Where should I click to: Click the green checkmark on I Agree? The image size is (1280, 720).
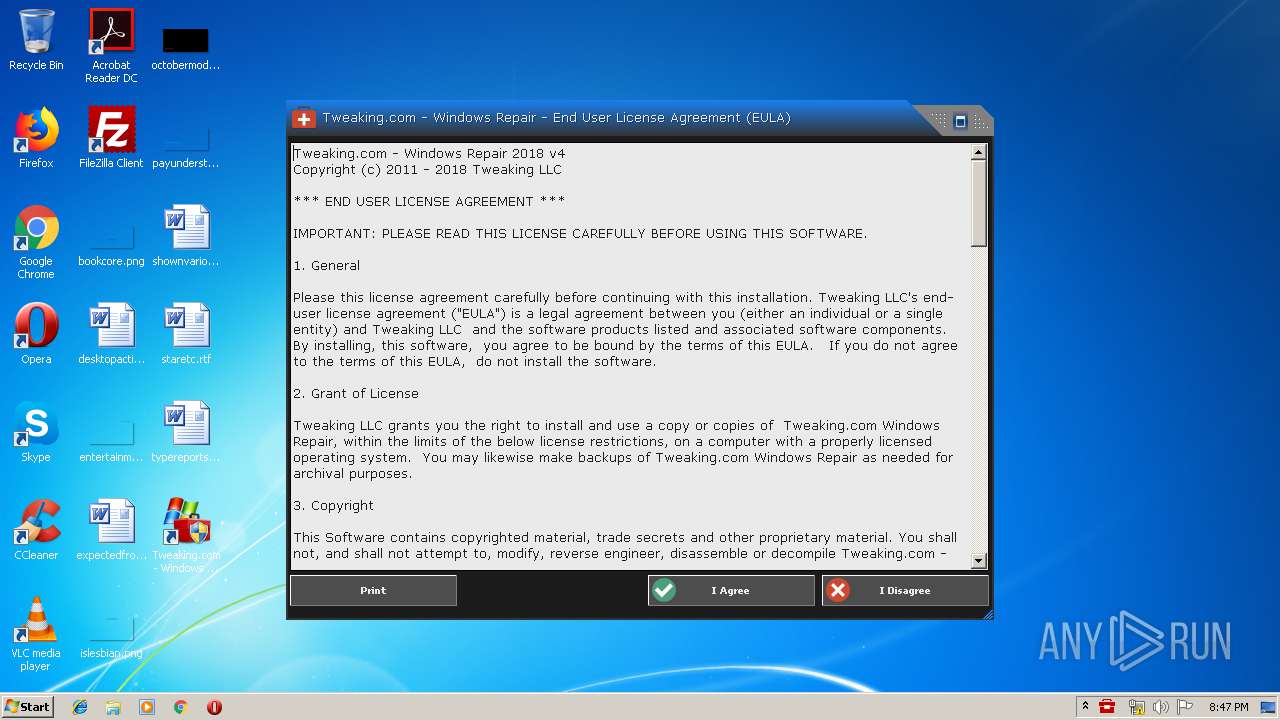coord(664,590)
